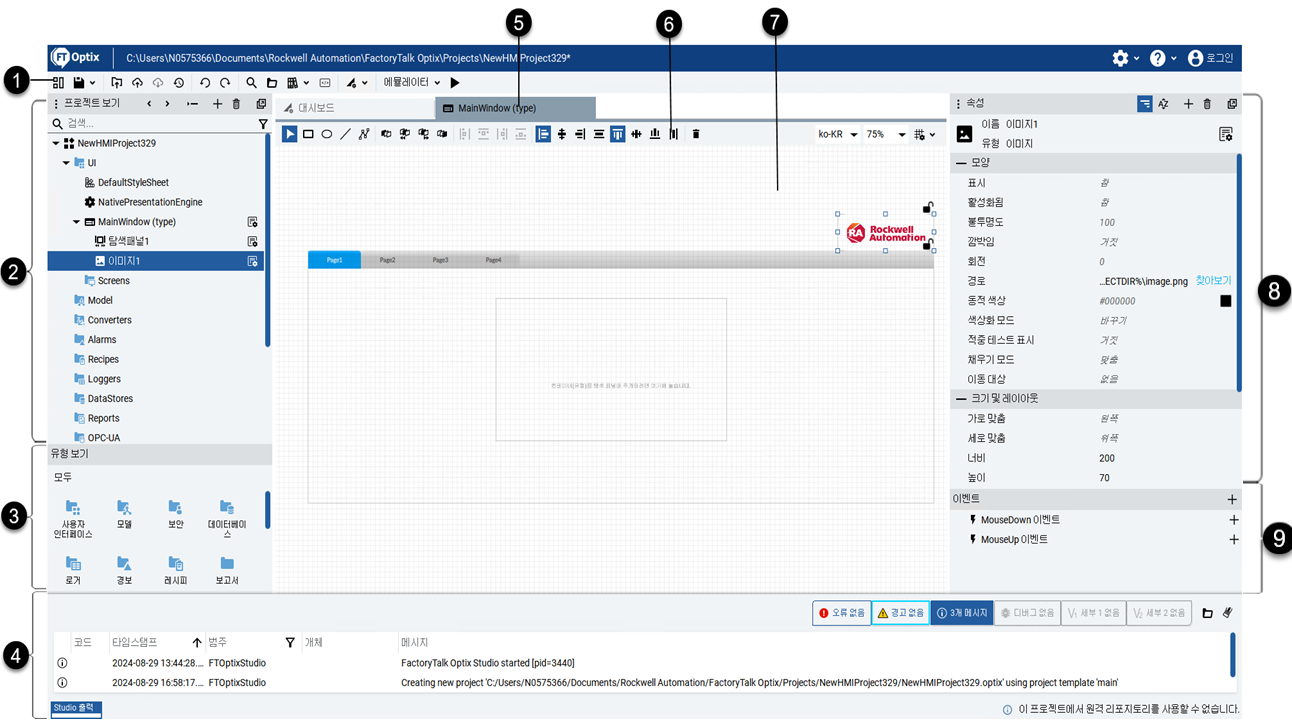Toggle the 3개 메시지 info filter
This screenshot has width=1292, height=720.
(x=960, y=613)
